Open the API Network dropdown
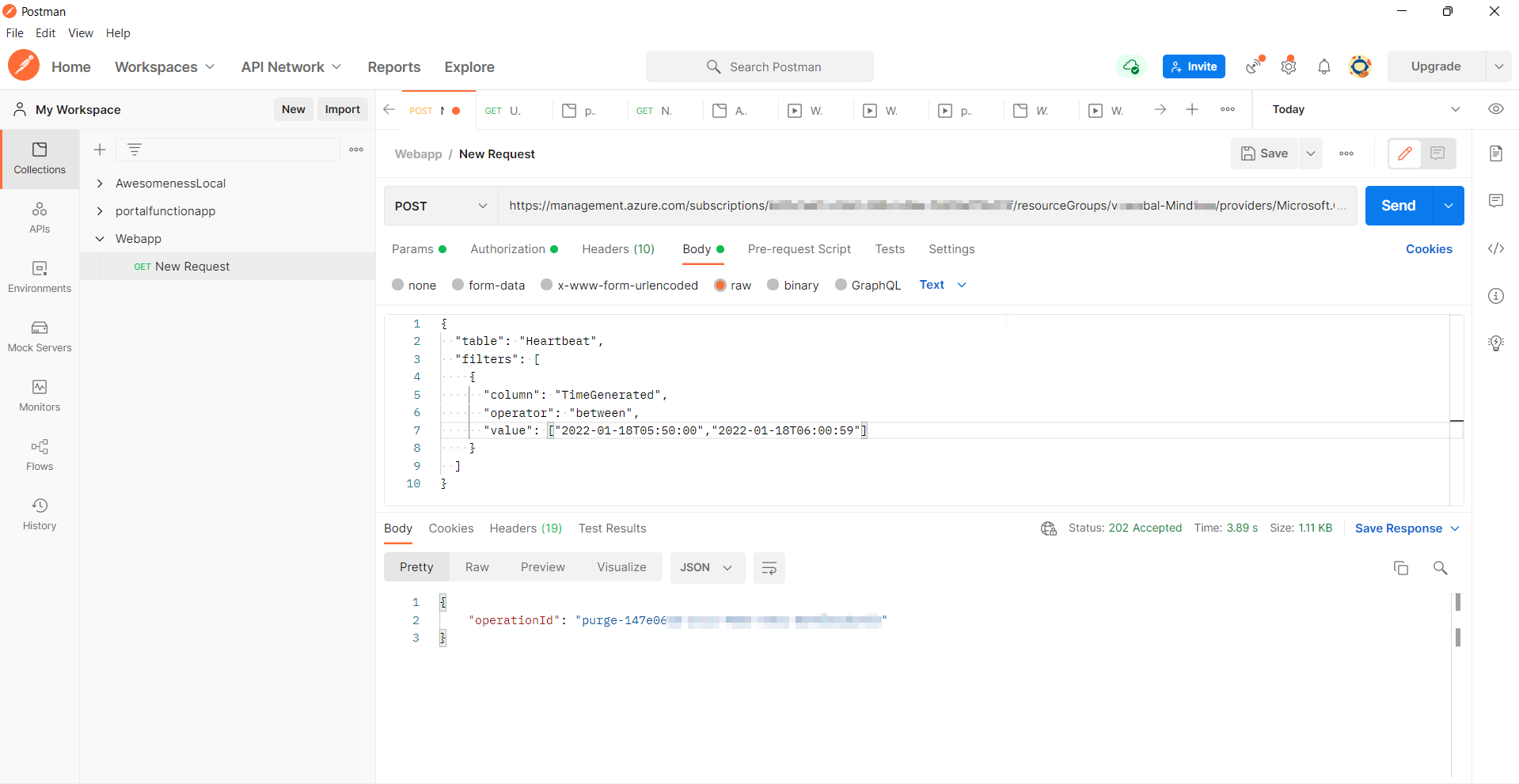The image size is (1519, 784). tap(291, 67)
